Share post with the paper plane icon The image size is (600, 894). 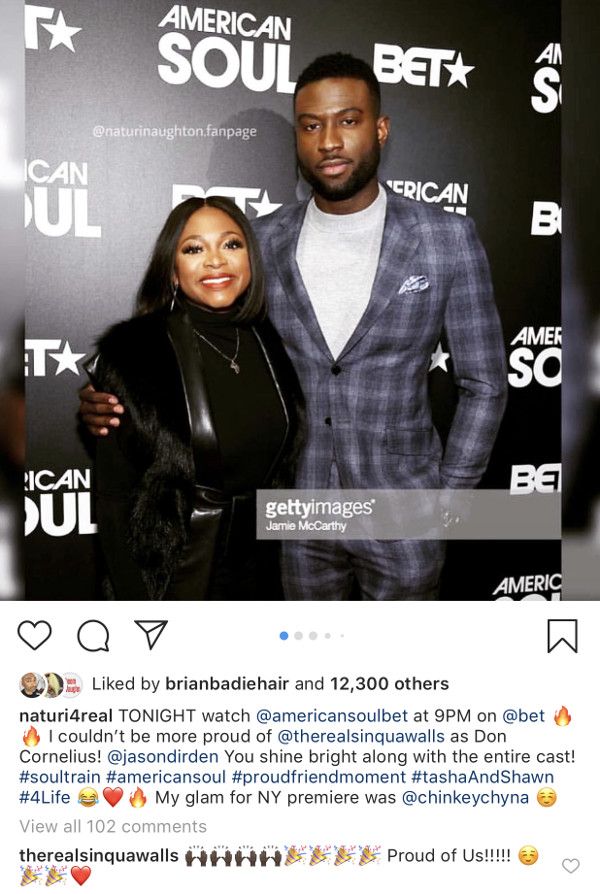[x=151, y=633]
